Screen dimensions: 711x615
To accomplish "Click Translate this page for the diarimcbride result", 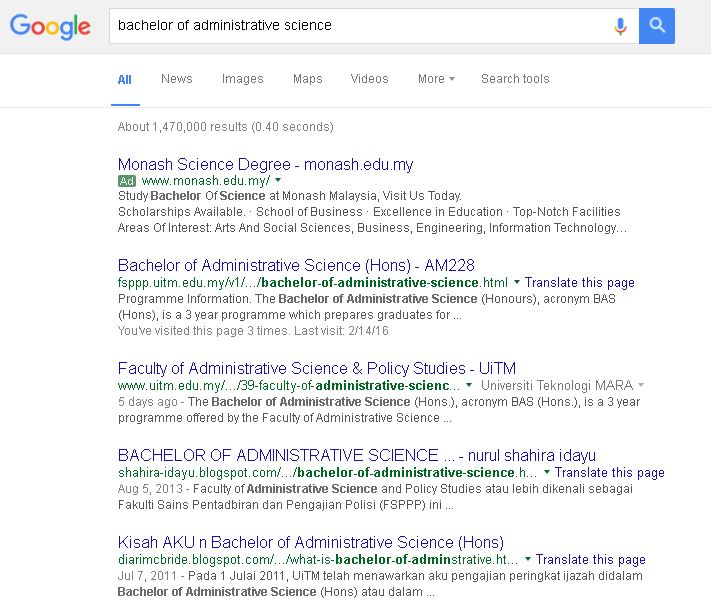I will (591, 560).
